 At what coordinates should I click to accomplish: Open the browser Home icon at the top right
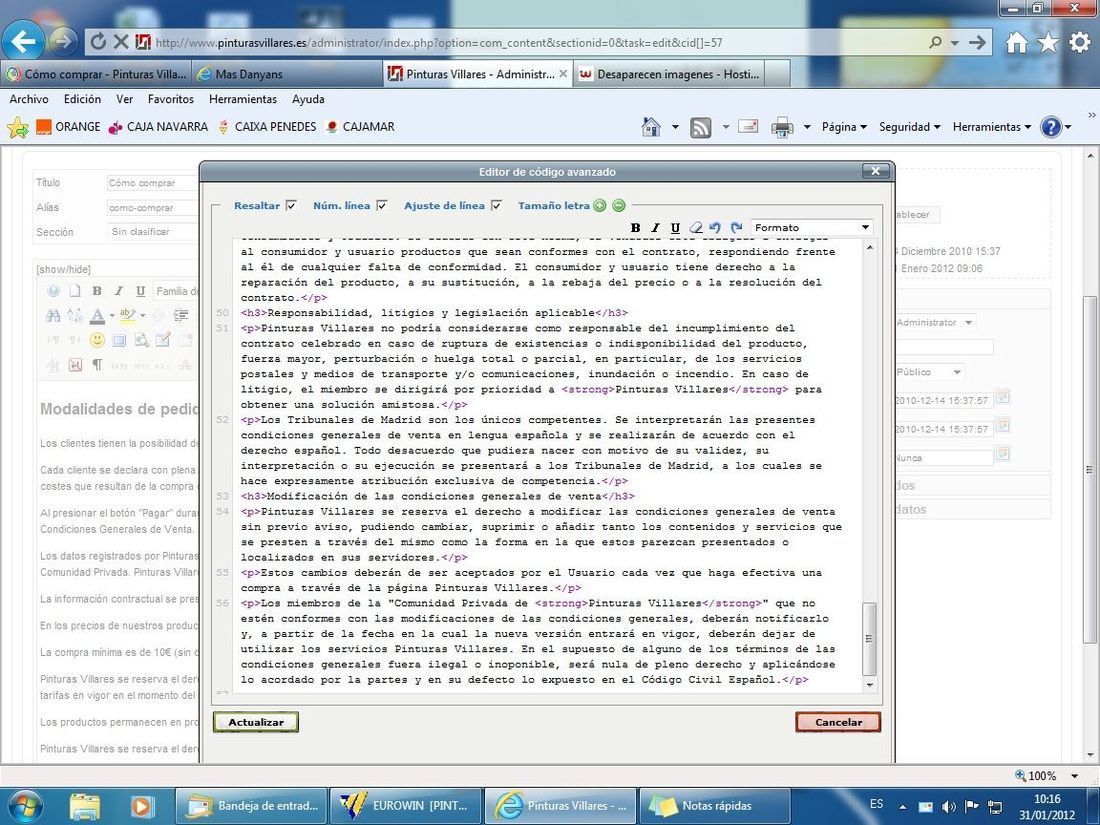click(x=1017, y=43)
